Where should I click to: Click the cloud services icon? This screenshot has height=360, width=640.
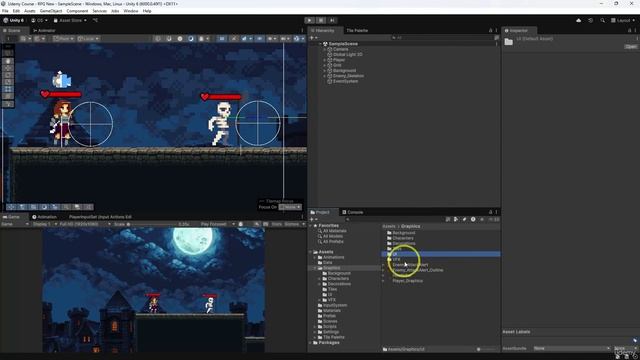coord(578,20)
